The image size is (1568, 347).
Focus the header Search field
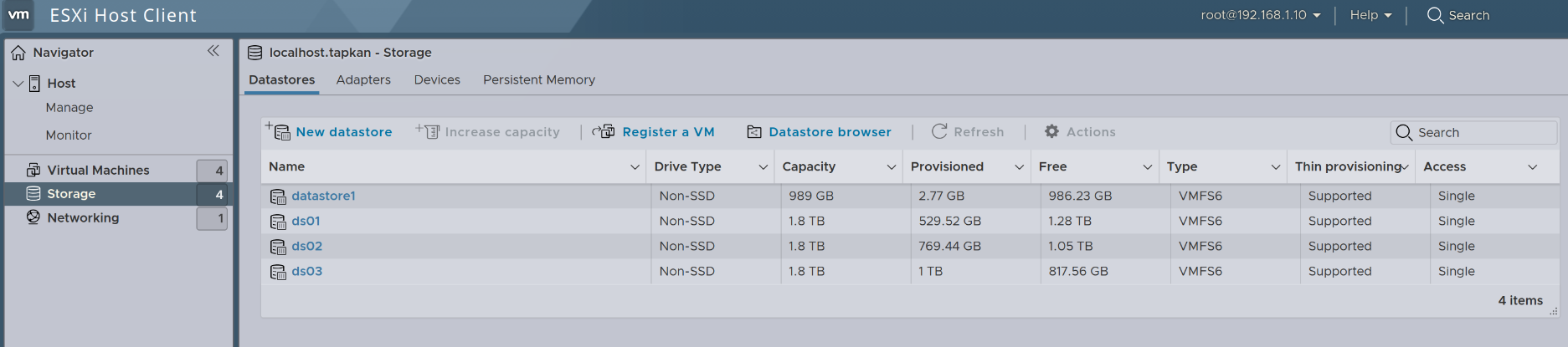pos(1468,15)
